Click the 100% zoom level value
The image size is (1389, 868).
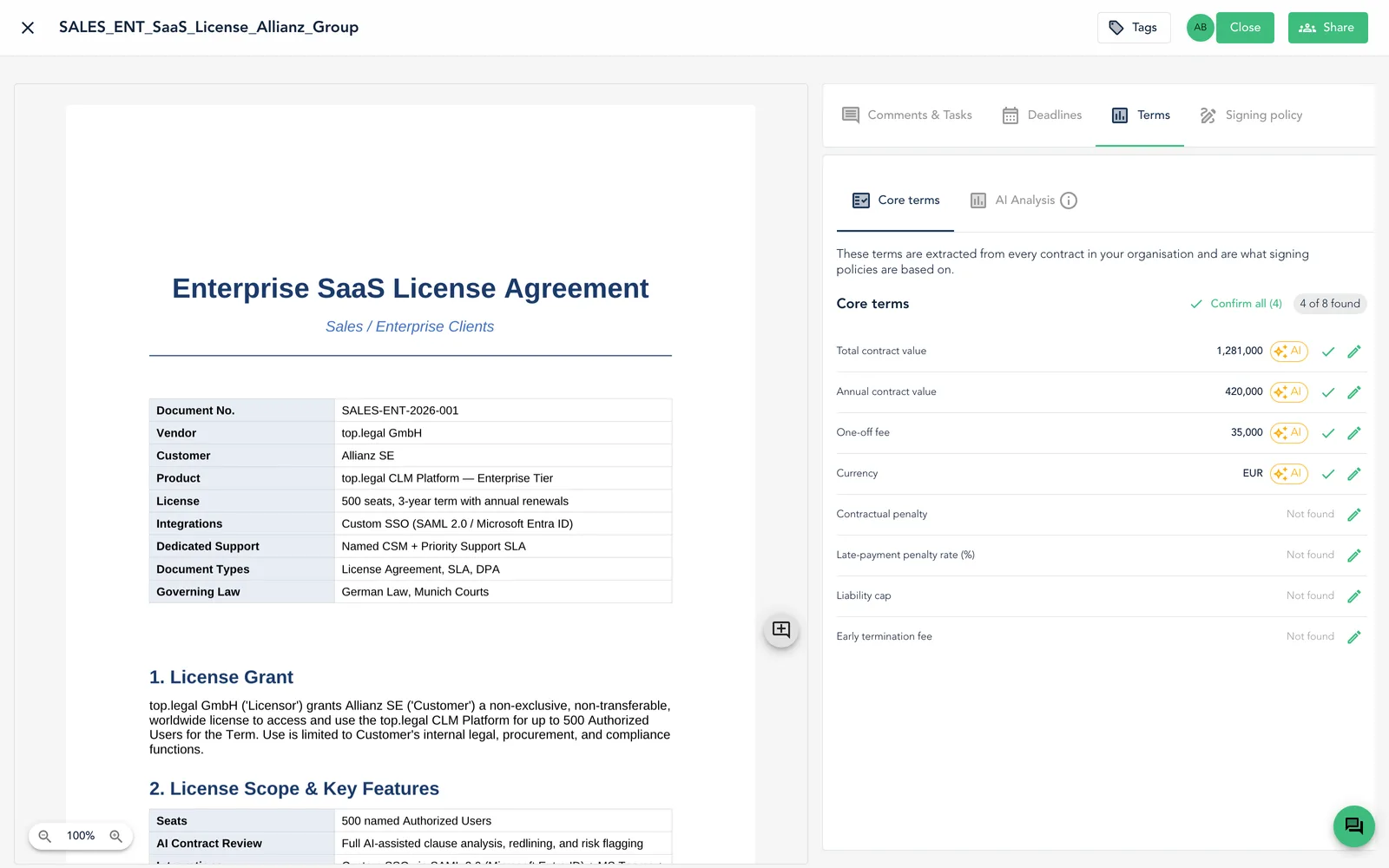tap(81, 836)
